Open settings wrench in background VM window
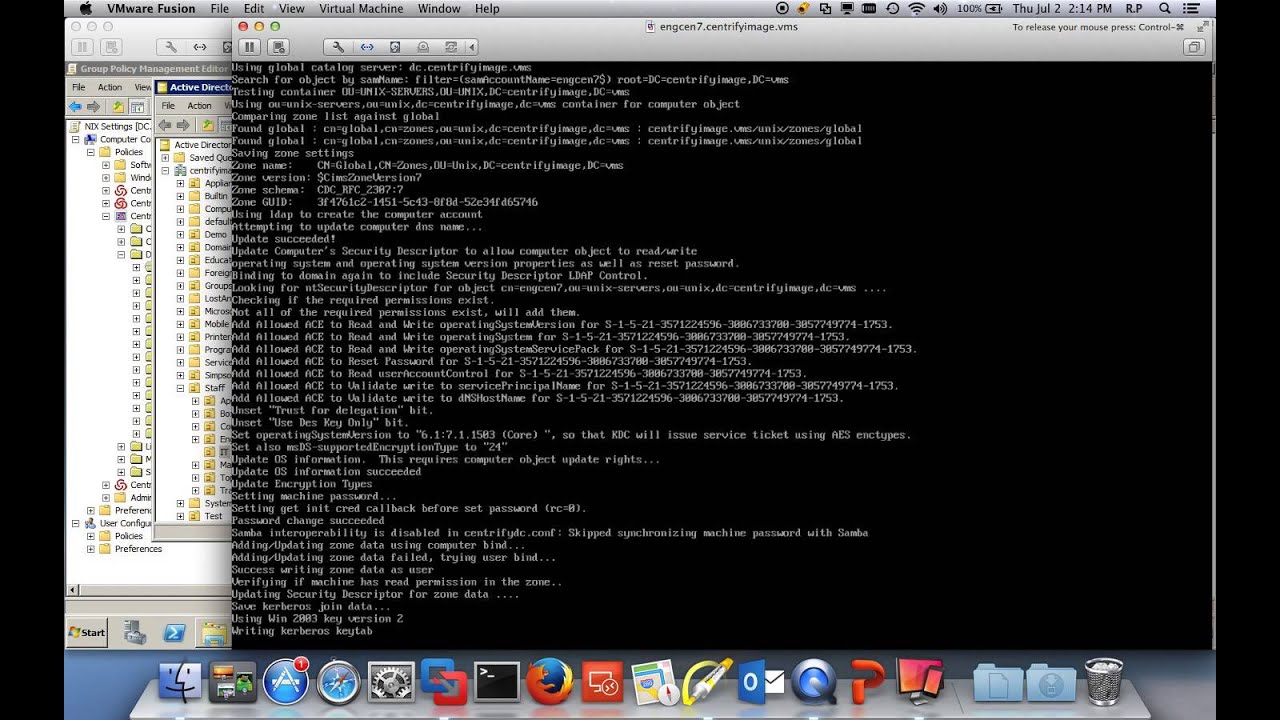1280x720 pixels. tap(171, 47)
